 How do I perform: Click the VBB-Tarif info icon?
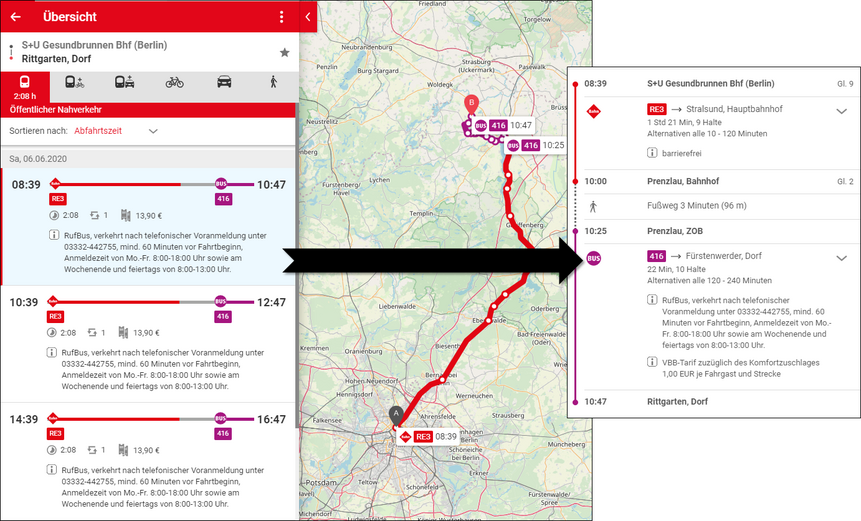point(652,362)
